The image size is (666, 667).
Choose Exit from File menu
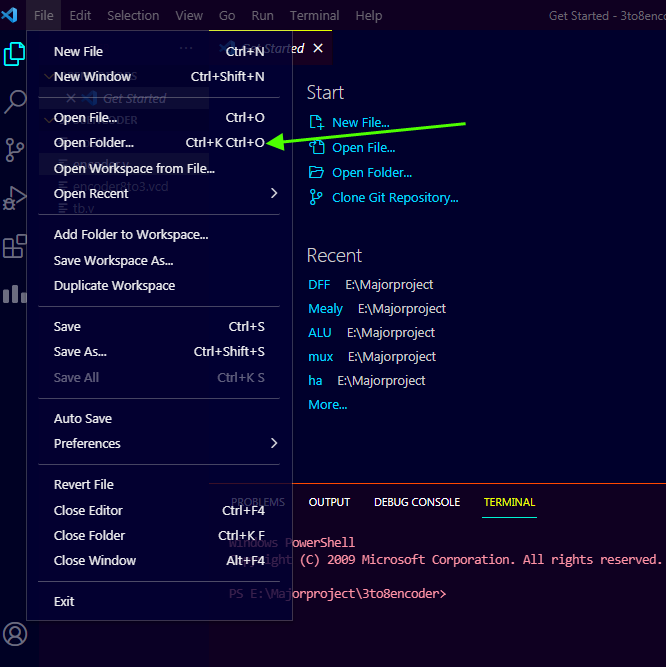click(x=159, y=601)
